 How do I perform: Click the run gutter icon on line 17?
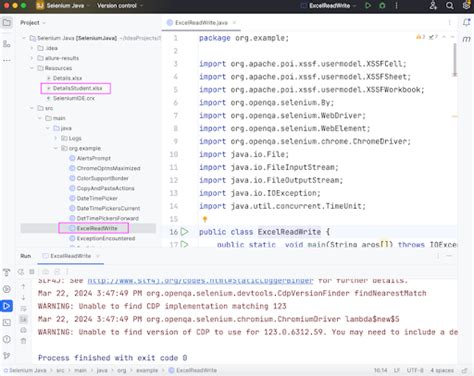[184, 244]
